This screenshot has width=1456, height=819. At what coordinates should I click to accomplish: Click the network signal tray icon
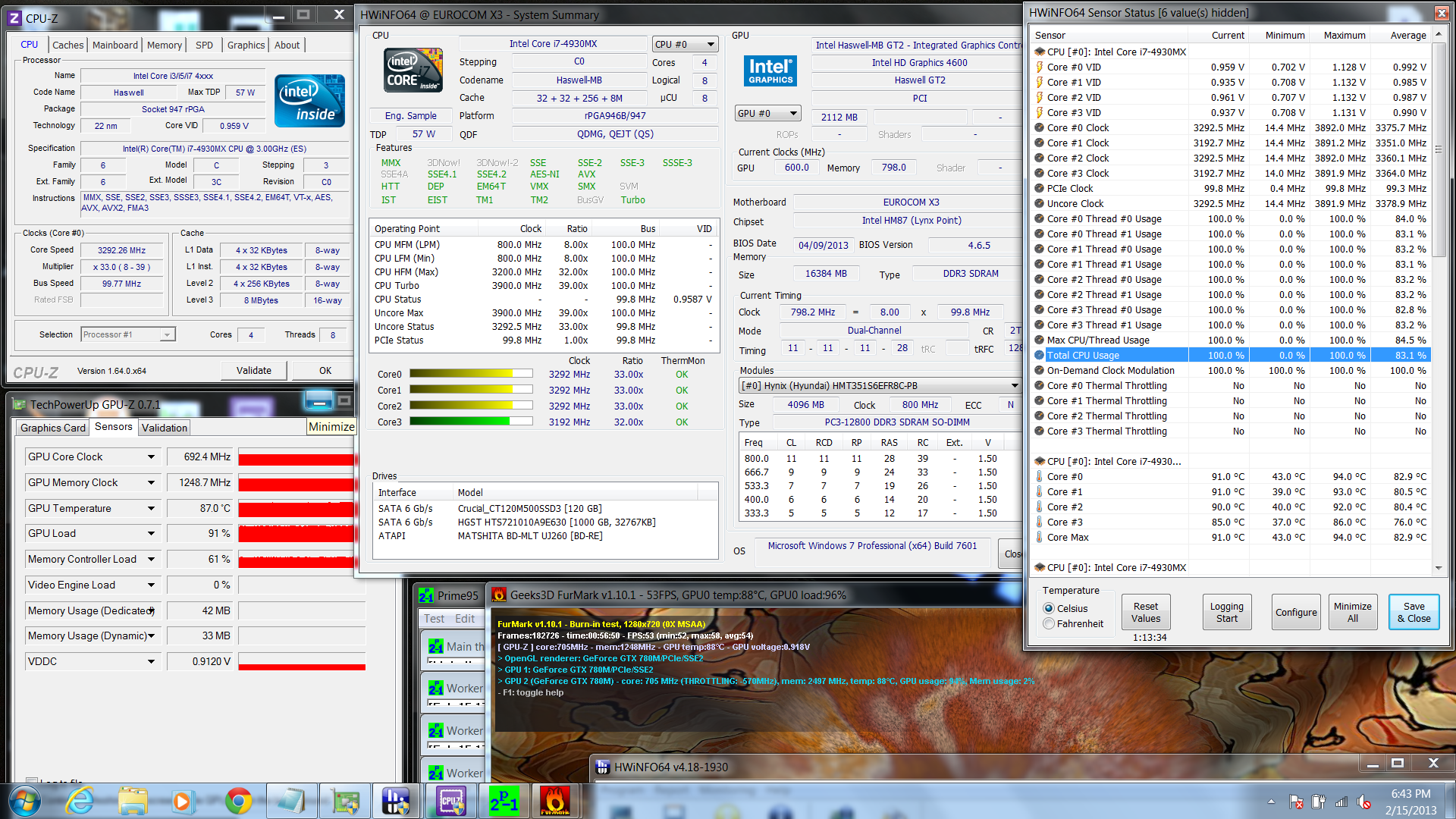click(1341, 802)
